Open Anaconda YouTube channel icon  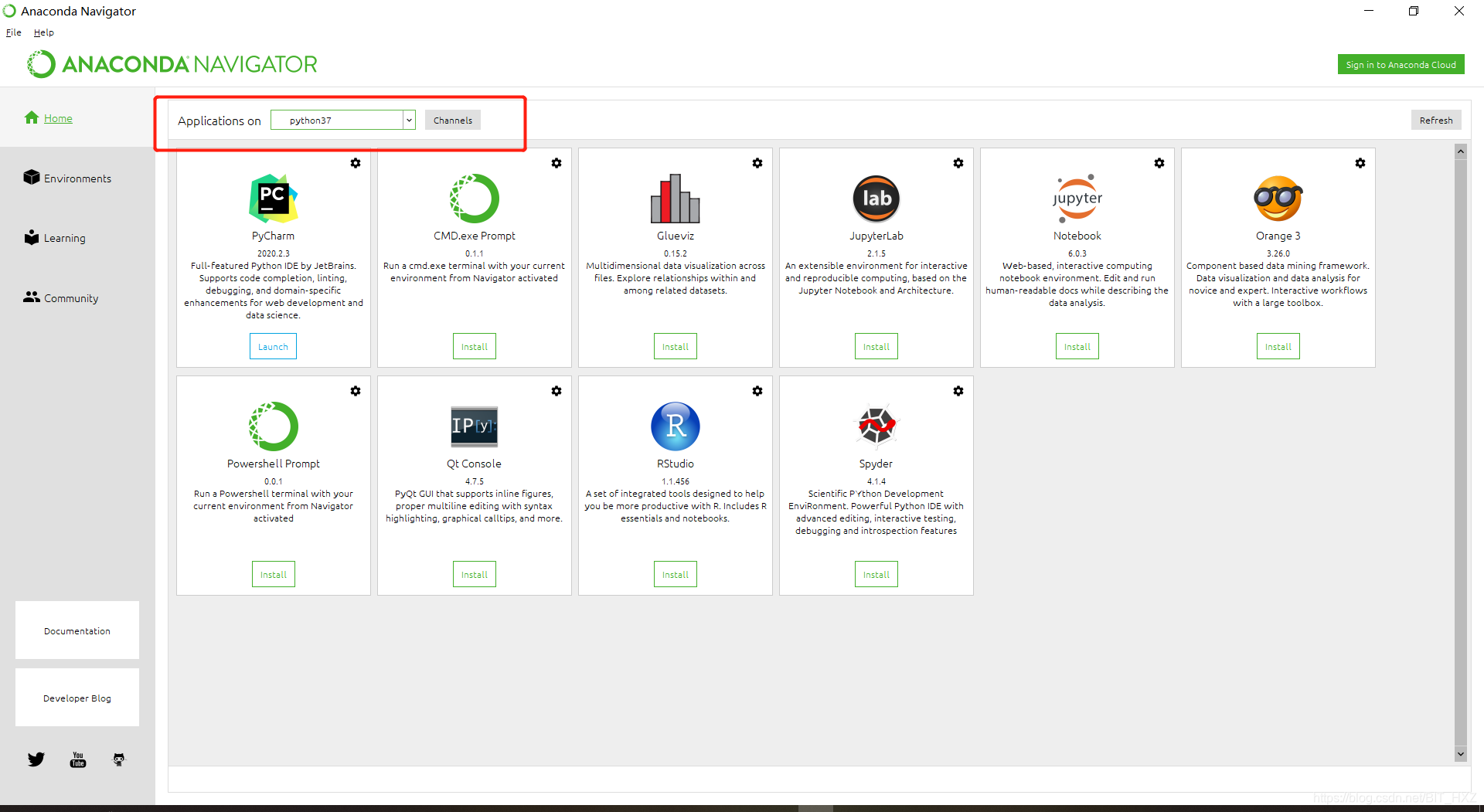click(78, 759)
